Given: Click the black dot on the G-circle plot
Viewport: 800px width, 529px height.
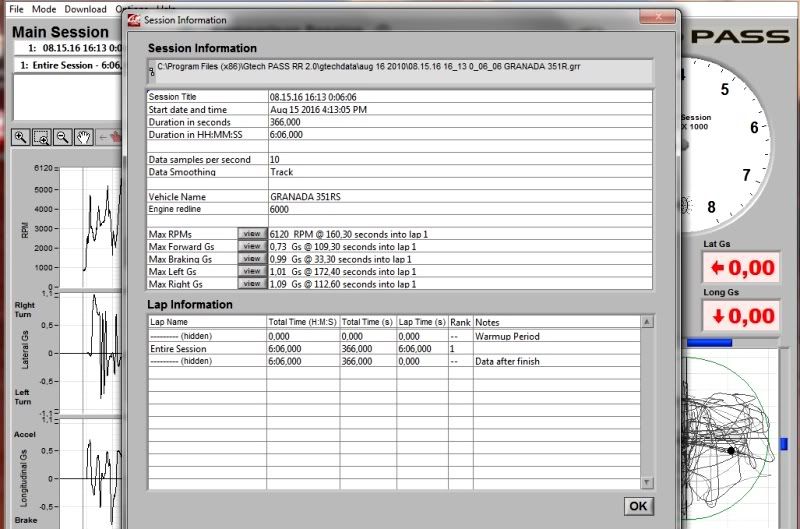Looking at the screenshot, I should (731, 451).
